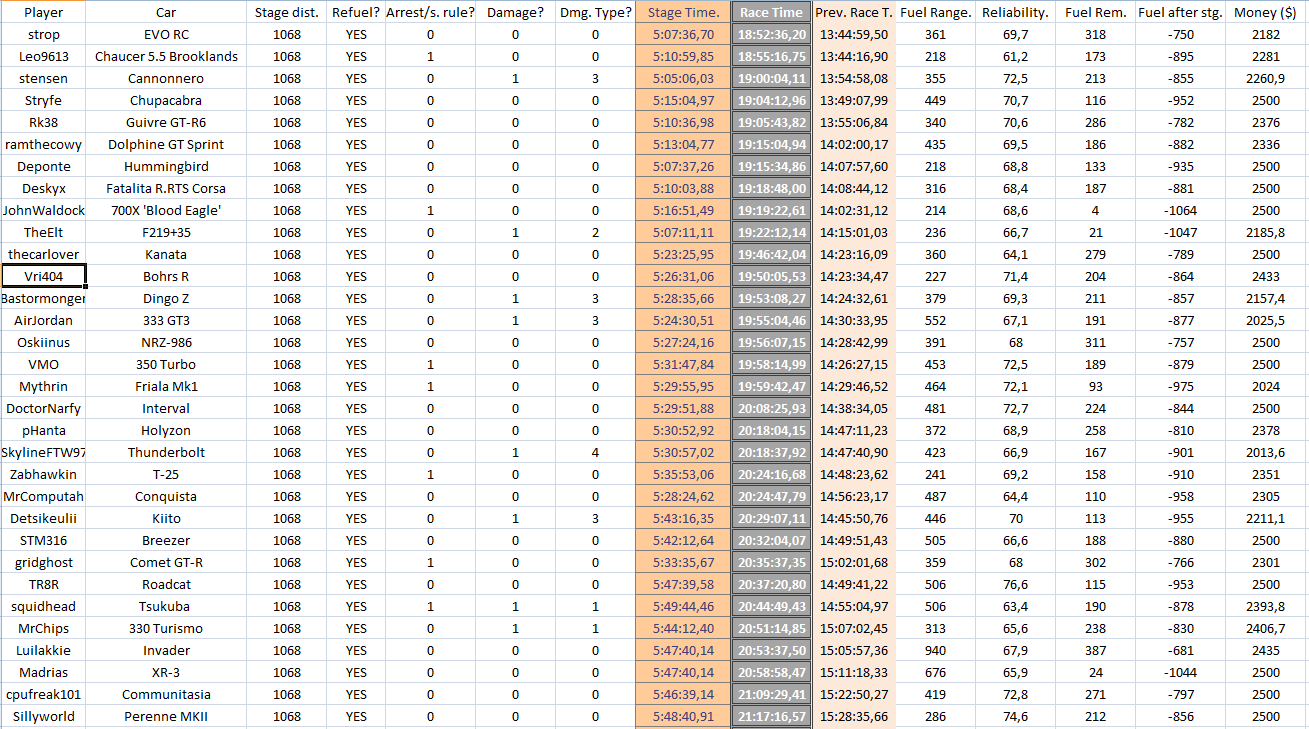The width and height of the screenshot is (1309, 729).
Task: Select stensen's stage time 5:05:06,03
Action: pos(682,79)
